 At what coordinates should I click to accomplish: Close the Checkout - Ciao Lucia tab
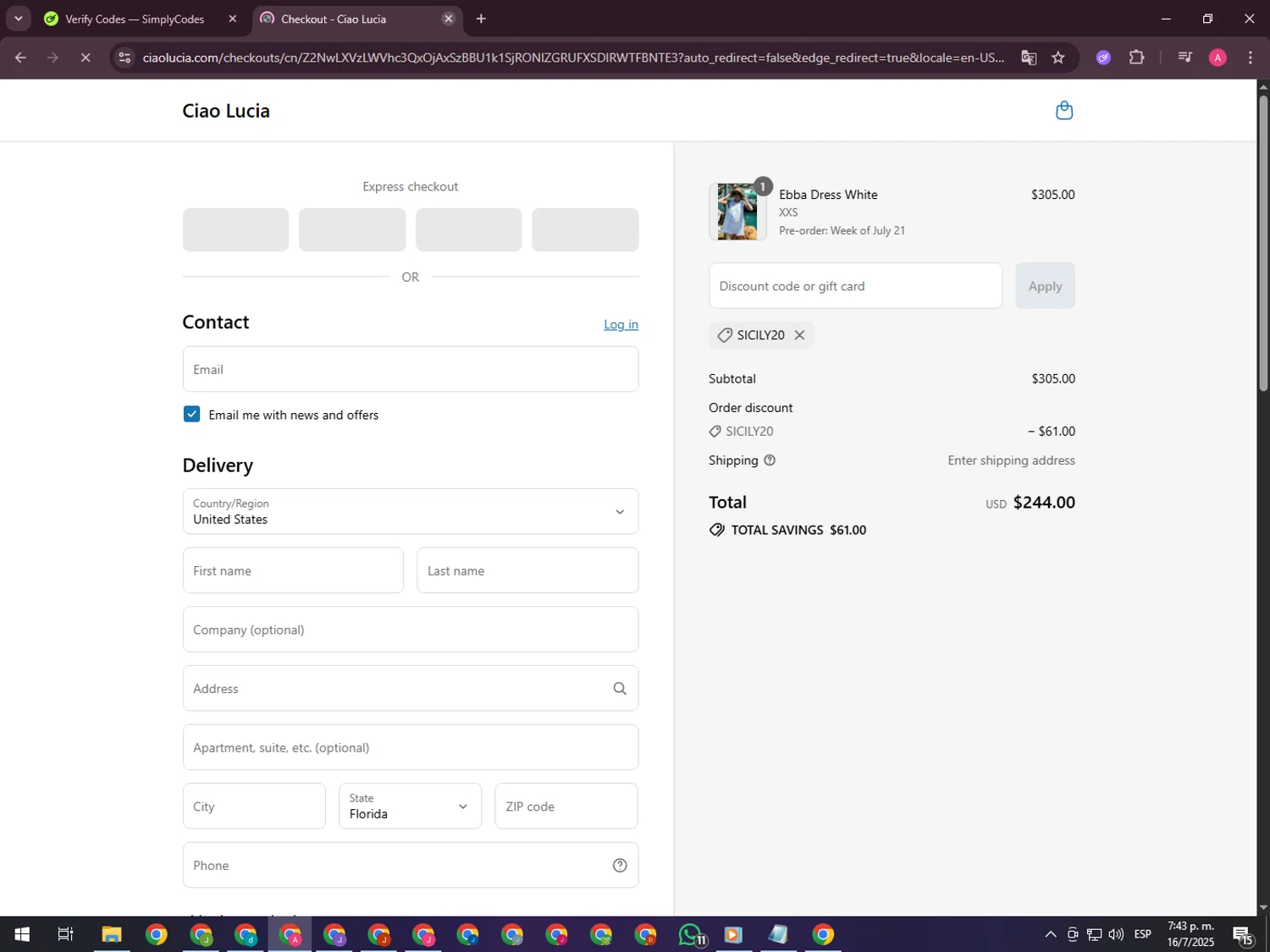(448, 19)
